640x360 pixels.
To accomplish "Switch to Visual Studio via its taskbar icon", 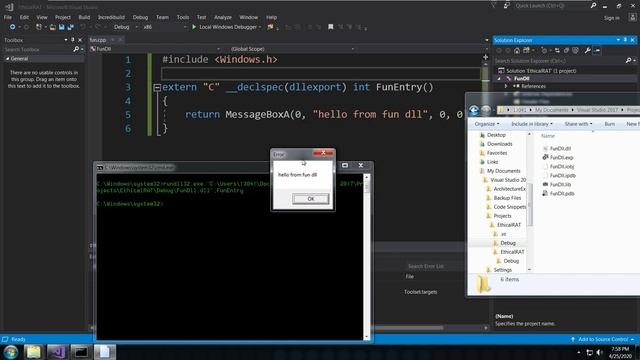I will pos(57,352).
